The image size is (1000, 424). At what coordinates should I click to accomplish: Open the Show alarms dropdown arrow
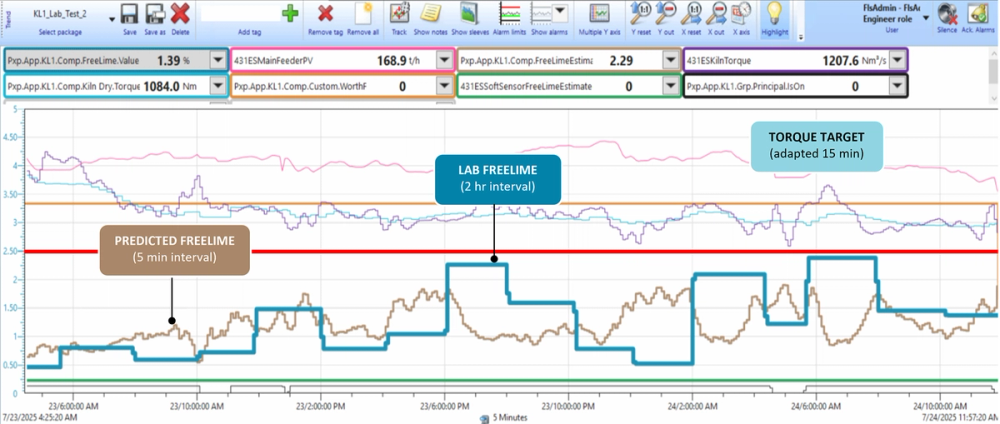[560, 10]
